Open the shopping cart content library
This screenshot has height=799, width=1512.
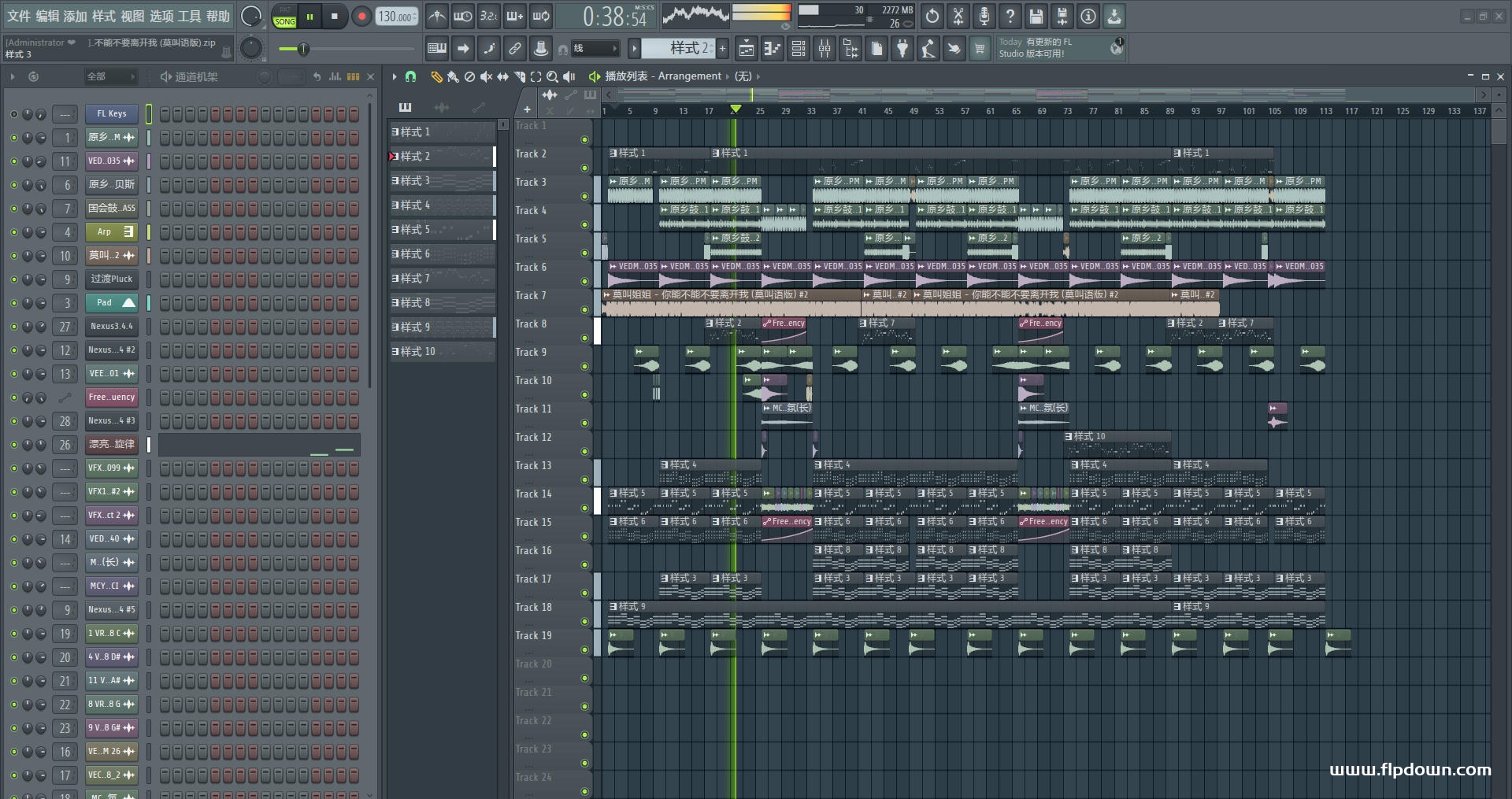click(980, 50)
